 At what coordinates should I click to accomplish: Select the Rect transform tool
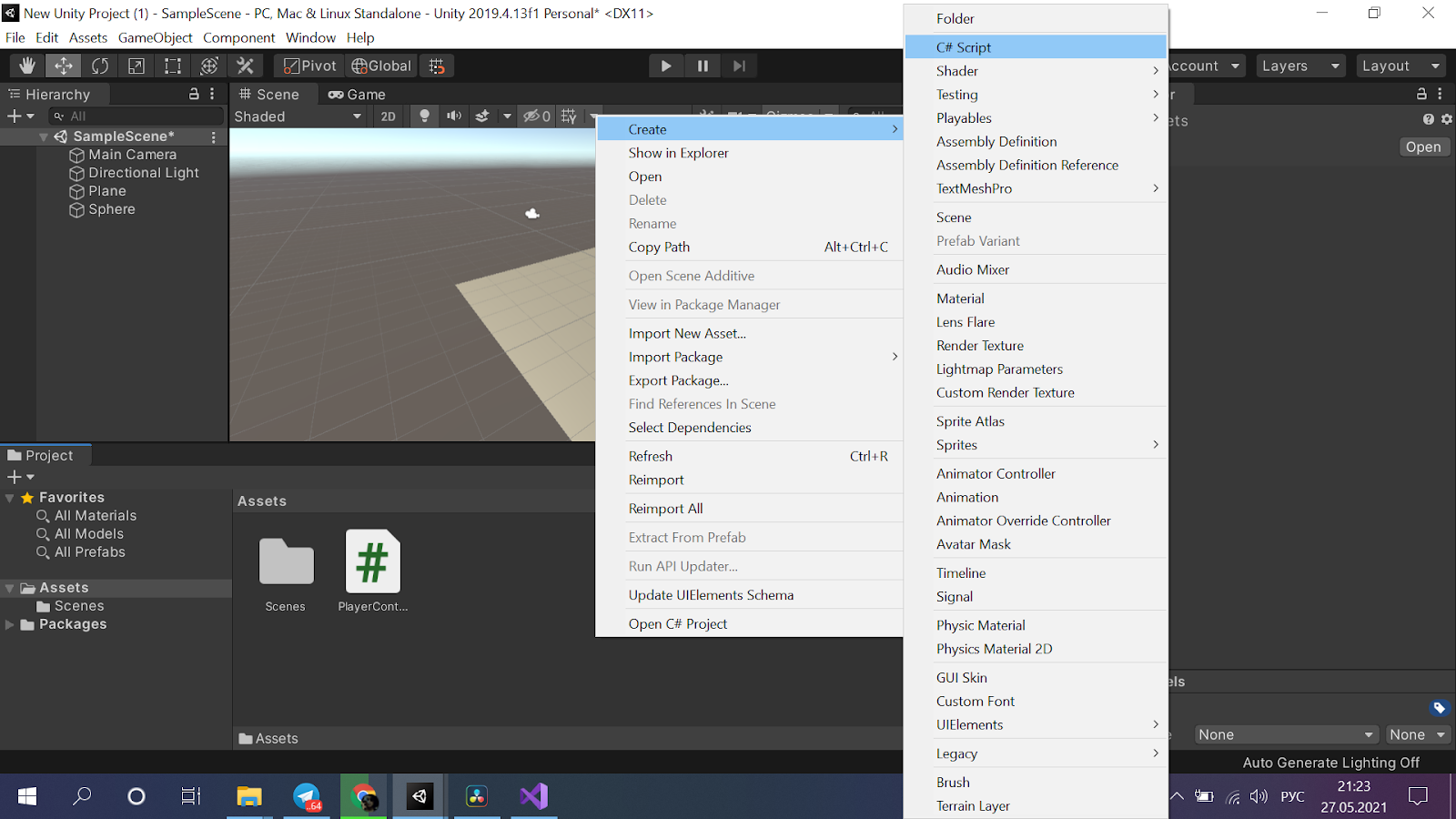point(173,66)
